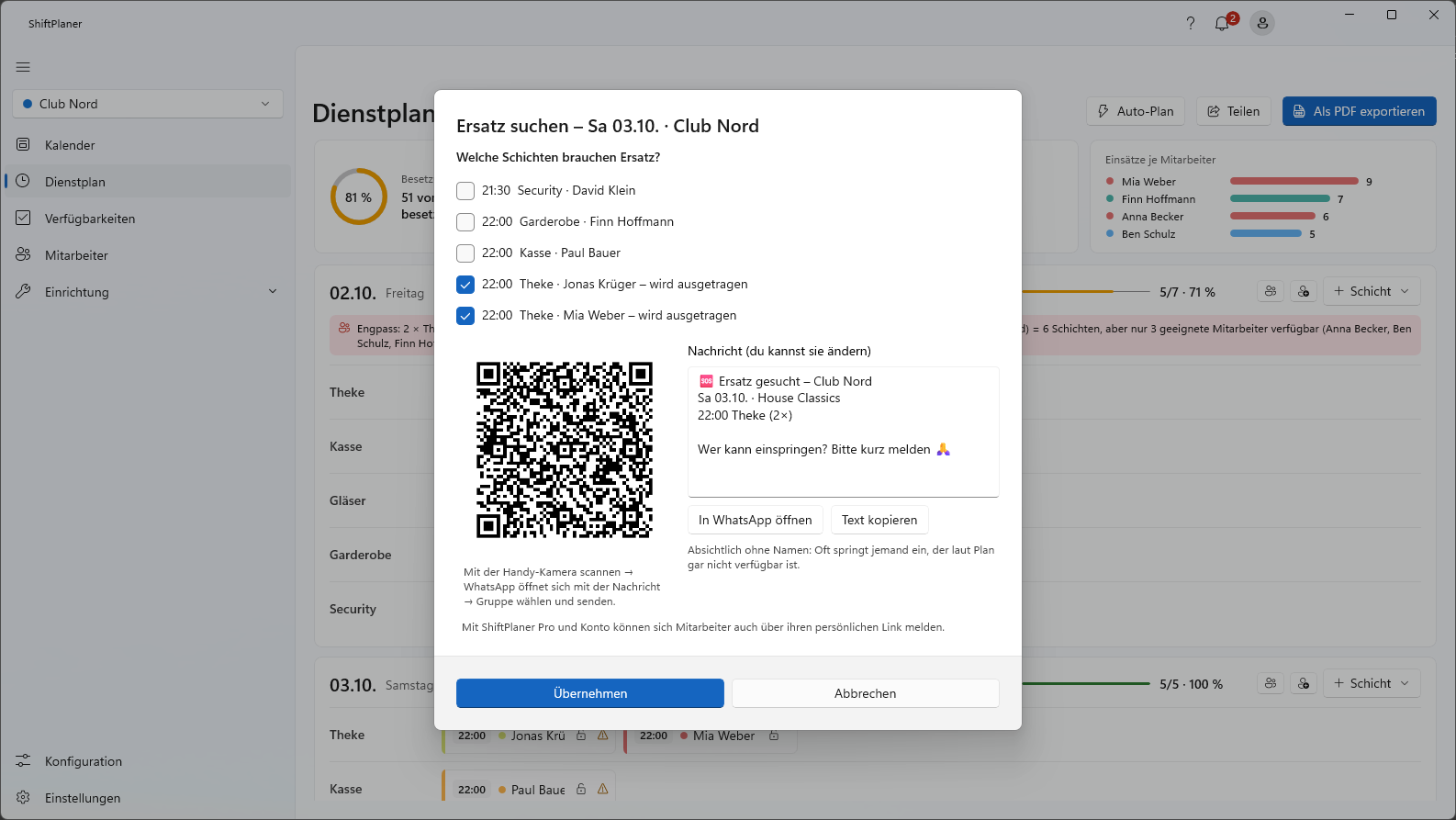The height and width of the screenshot is (820, 1456).
Task: Toggle the 21:30 Security David Klein checkbox
Action: click(x=465, y=190)
